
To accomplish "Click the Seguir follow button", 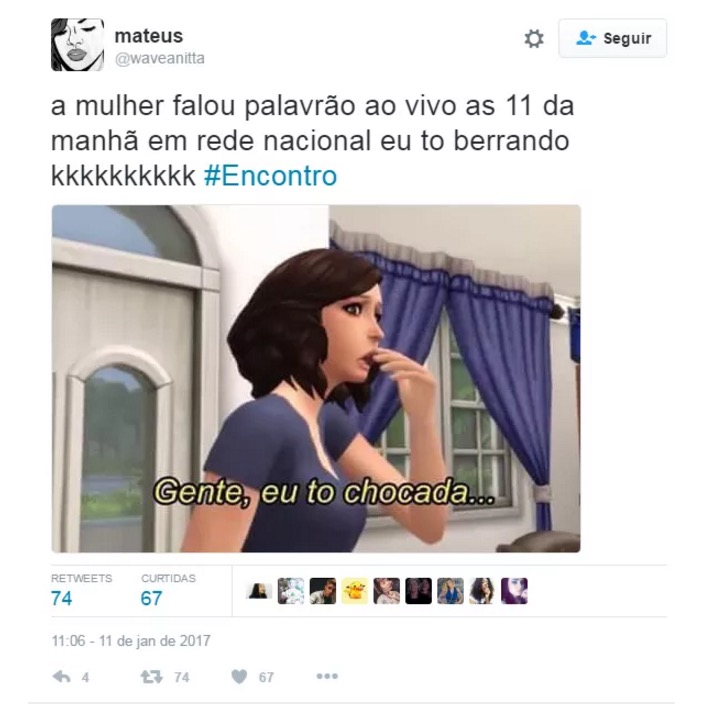I will (x=612, y=38).
